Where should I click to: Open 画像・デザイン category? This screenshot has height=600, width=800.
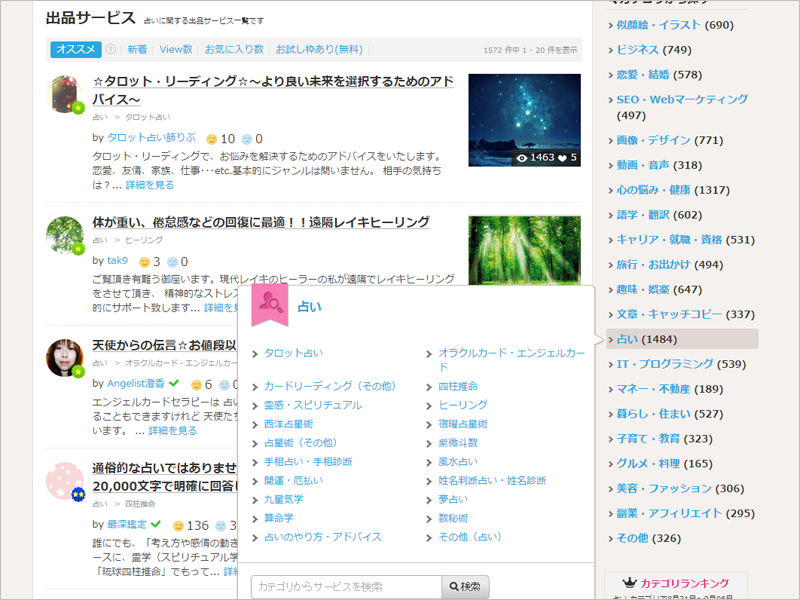pos(654,140)
